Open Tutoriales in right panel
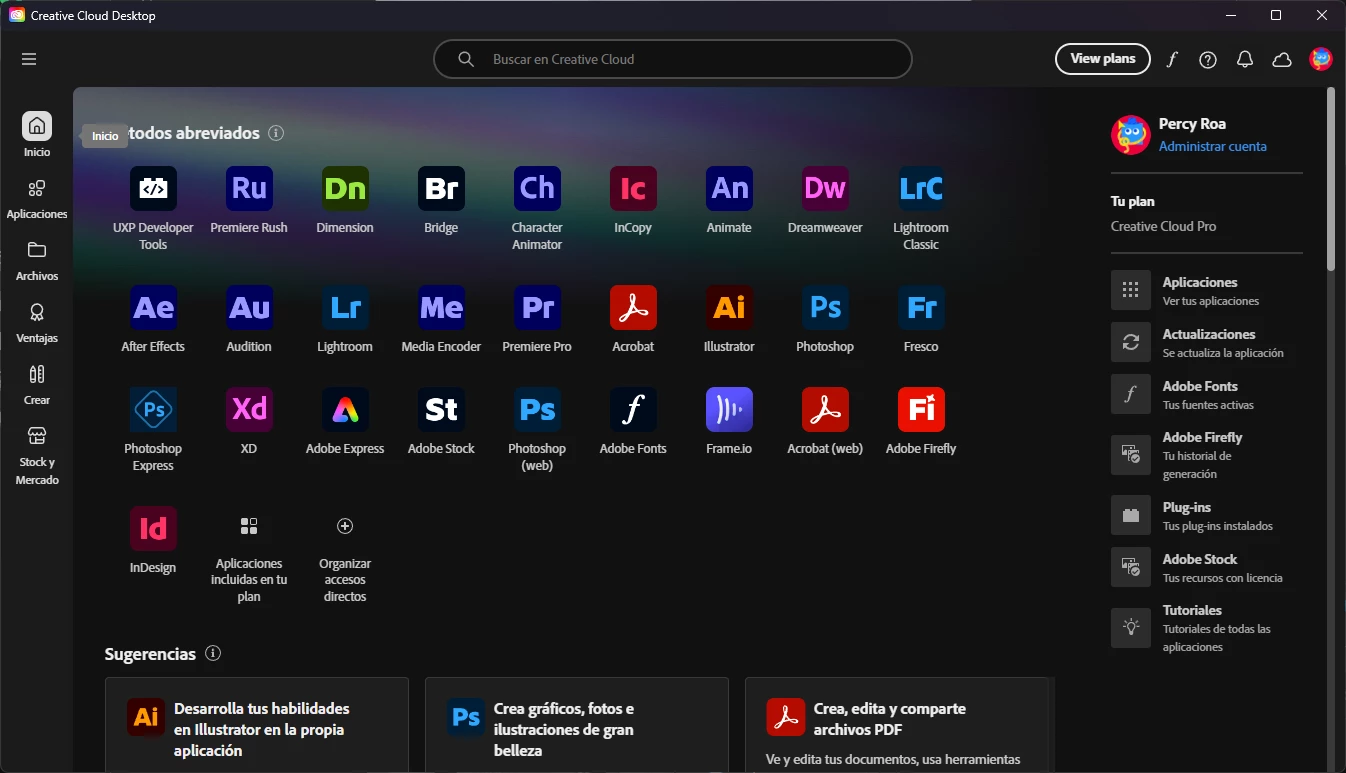The height and width of the screenshot is (773, 1346). click(x=1207, y=628)
